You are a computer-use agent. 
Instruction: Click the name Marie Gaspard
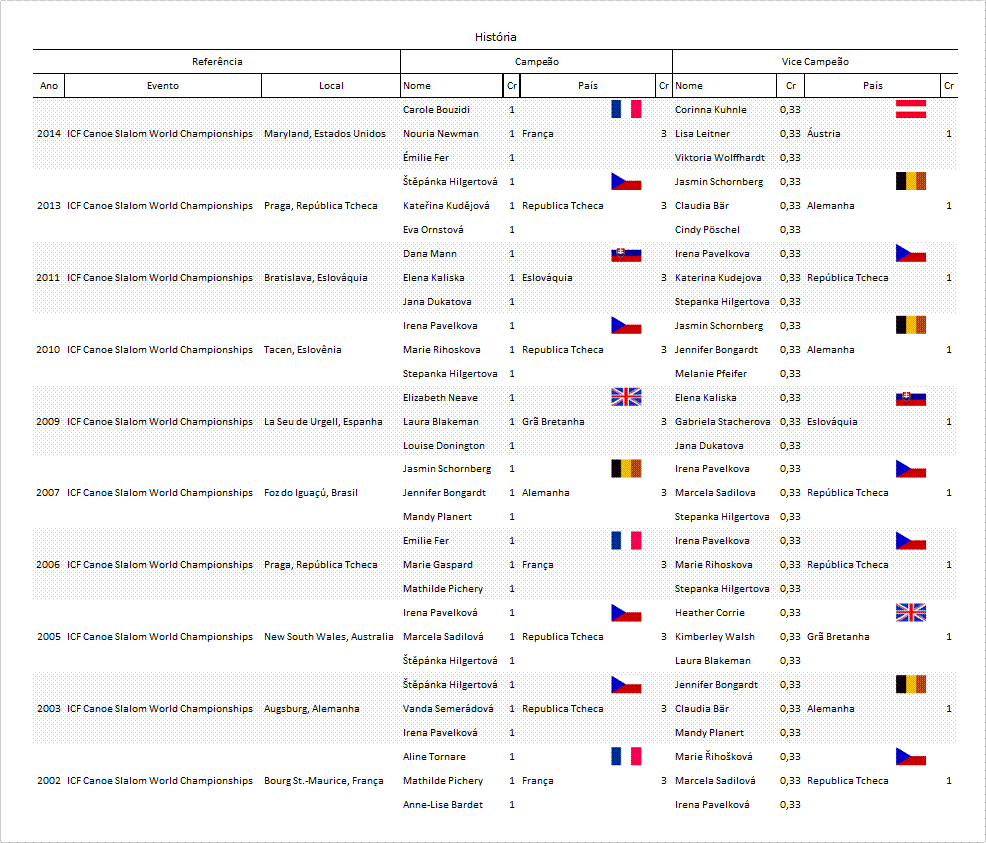(x=438, y=565)
